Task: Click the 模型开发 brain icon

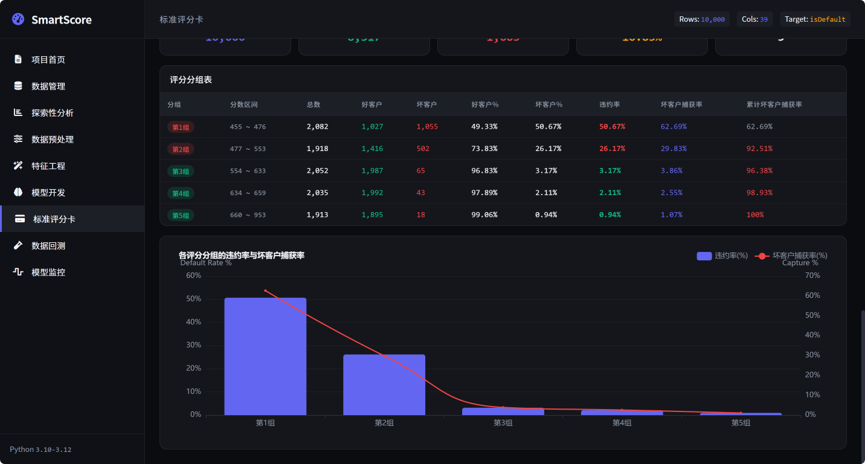Action: coord(18,192)
